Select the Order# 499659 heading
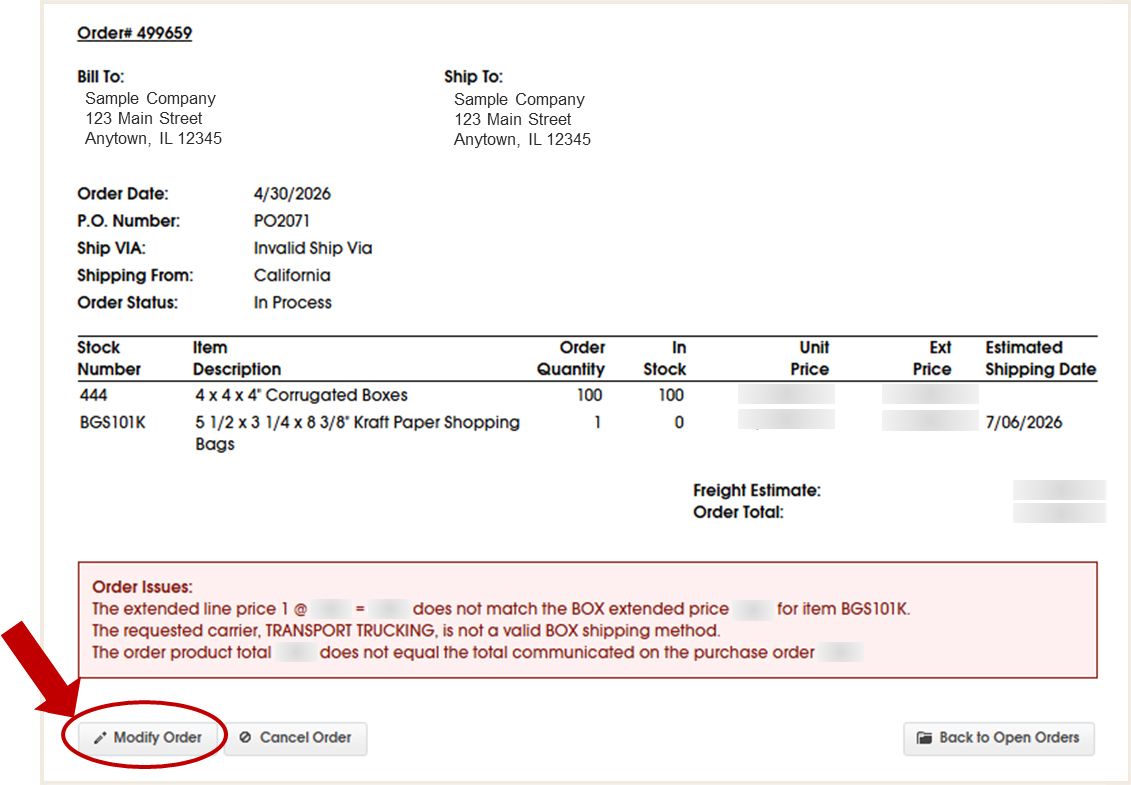This screenshot has width=1131, height=785. tap(135, 33)
